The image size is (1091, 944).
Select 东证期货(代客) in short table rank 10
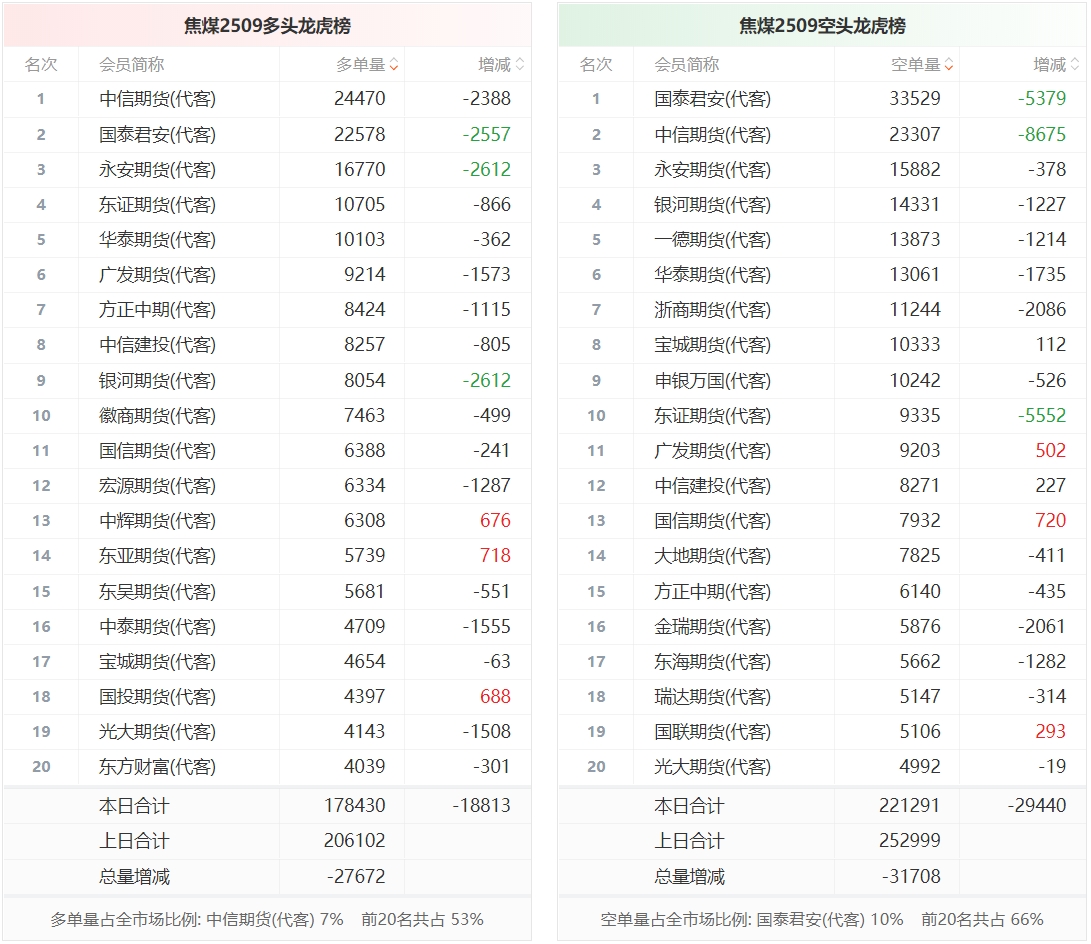pos(712,415)
